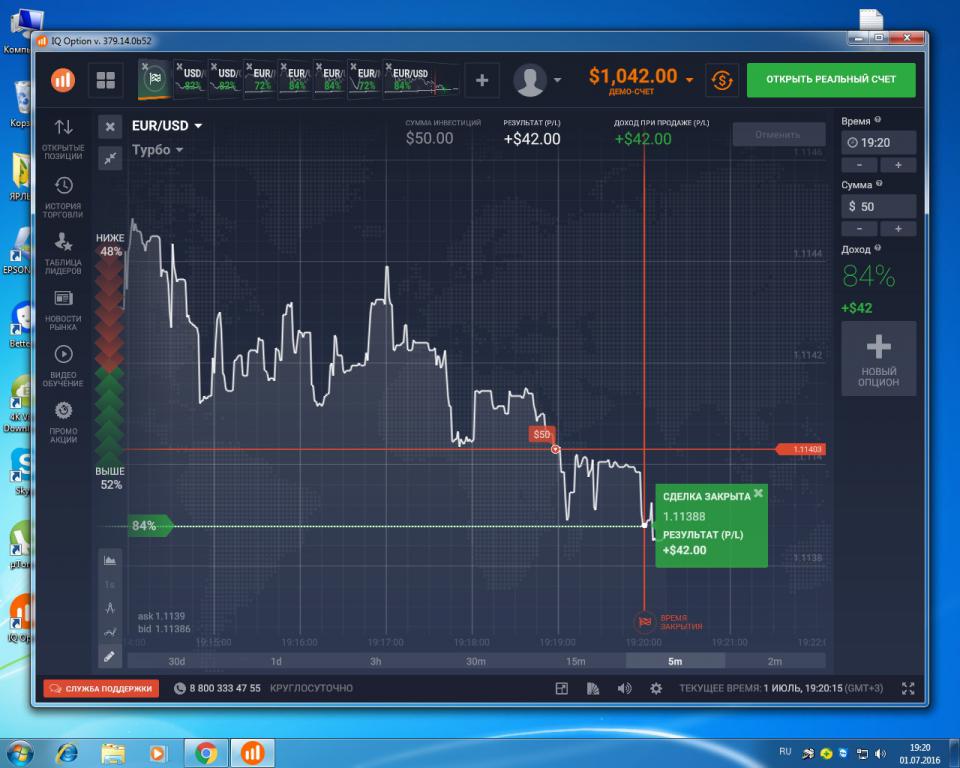Set chart timeframe to 2m
This screenshot has height=768, width=960.
[x=775, y=661]
